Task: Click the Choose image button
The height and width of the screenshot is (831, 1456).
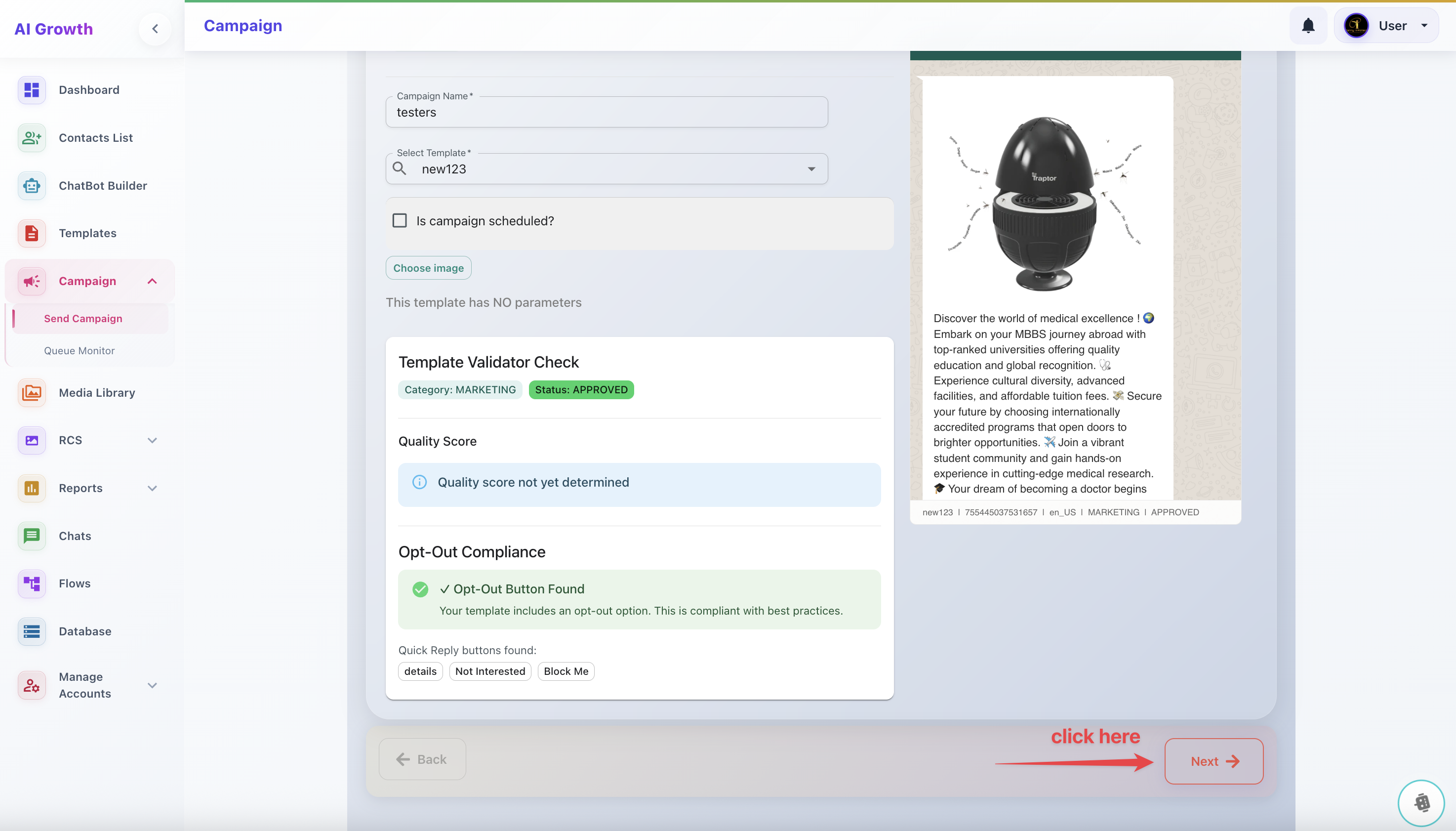Action: pos(428,268)
